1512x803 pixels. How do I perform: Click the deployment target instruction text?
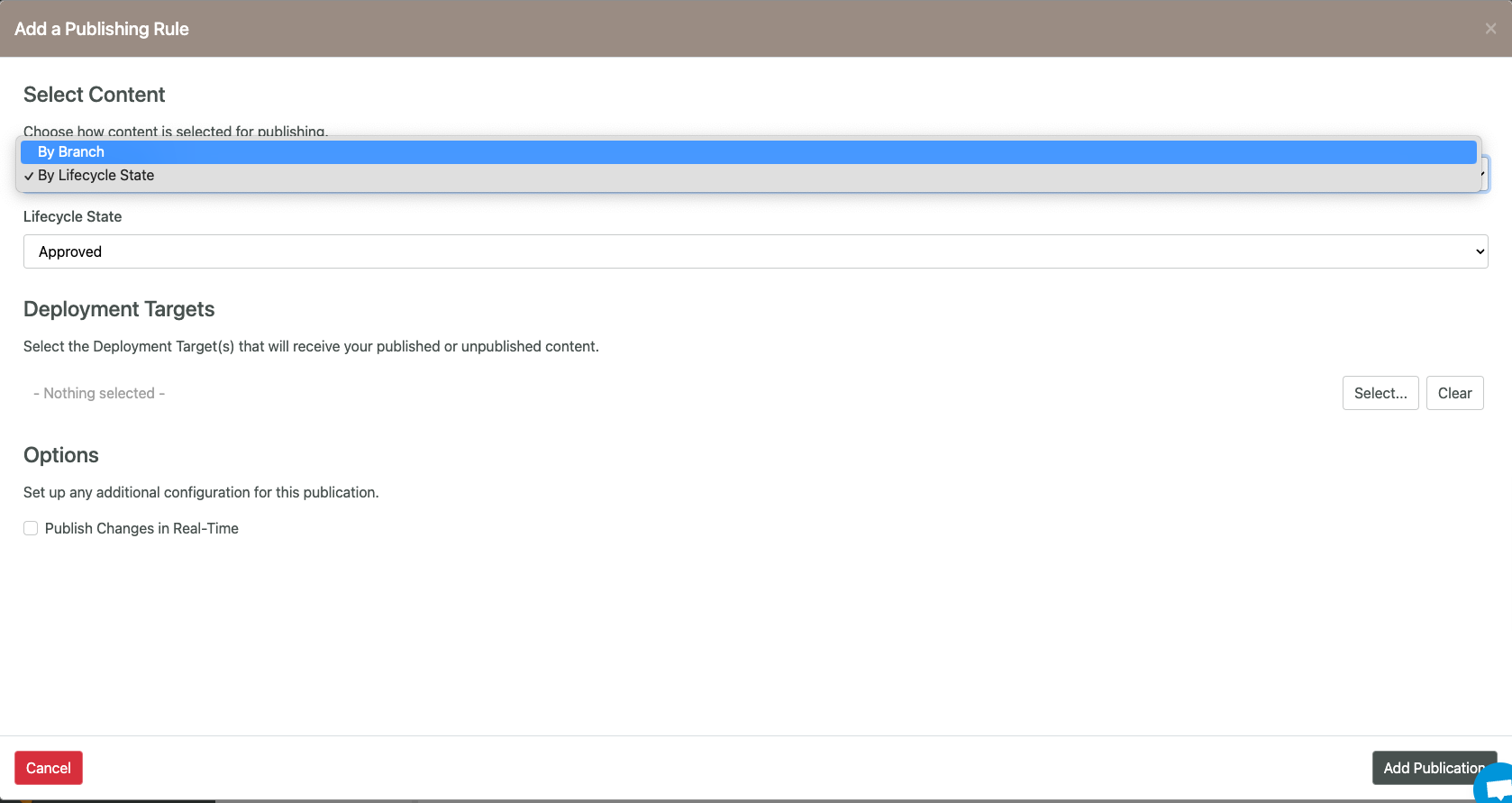(311, 346)
